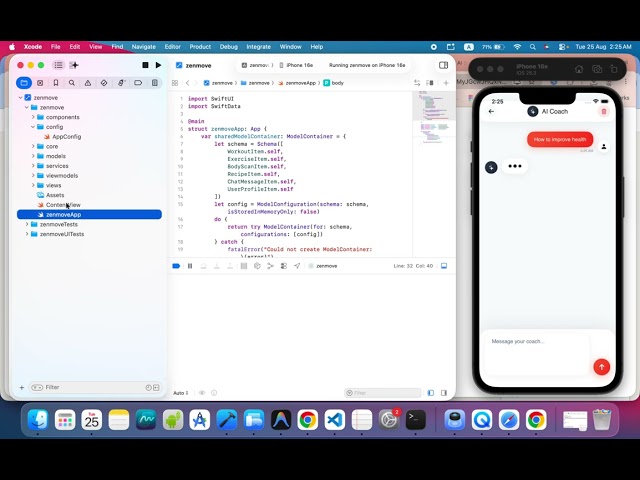Collapse the config folder
640x480 pixels.
pos(33,127)
